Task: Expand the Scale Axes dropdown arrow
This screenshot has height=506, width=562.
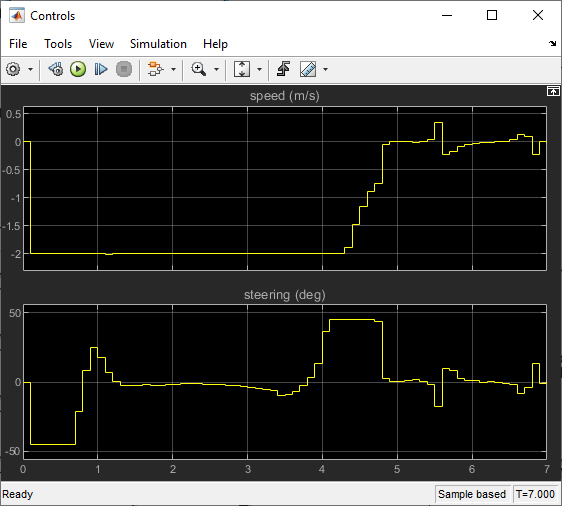Action: pyautogui.click(x=259, y=70)
